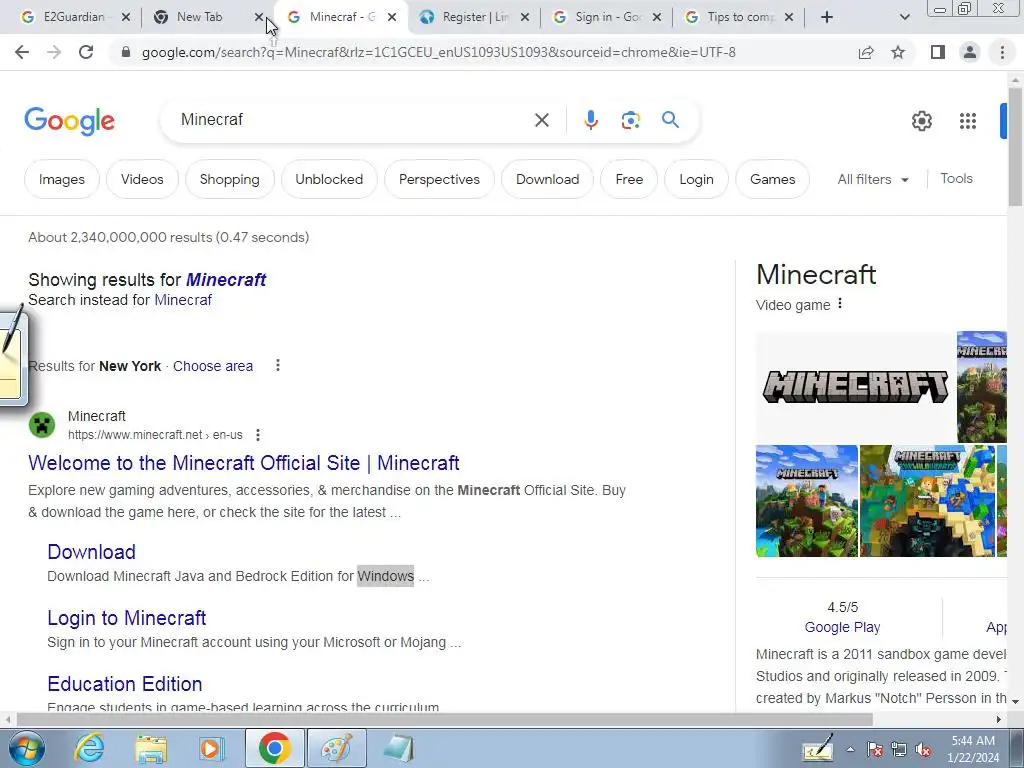
Task: Click the Minecraft logo thumbnail image
Action: pos(856,387)
